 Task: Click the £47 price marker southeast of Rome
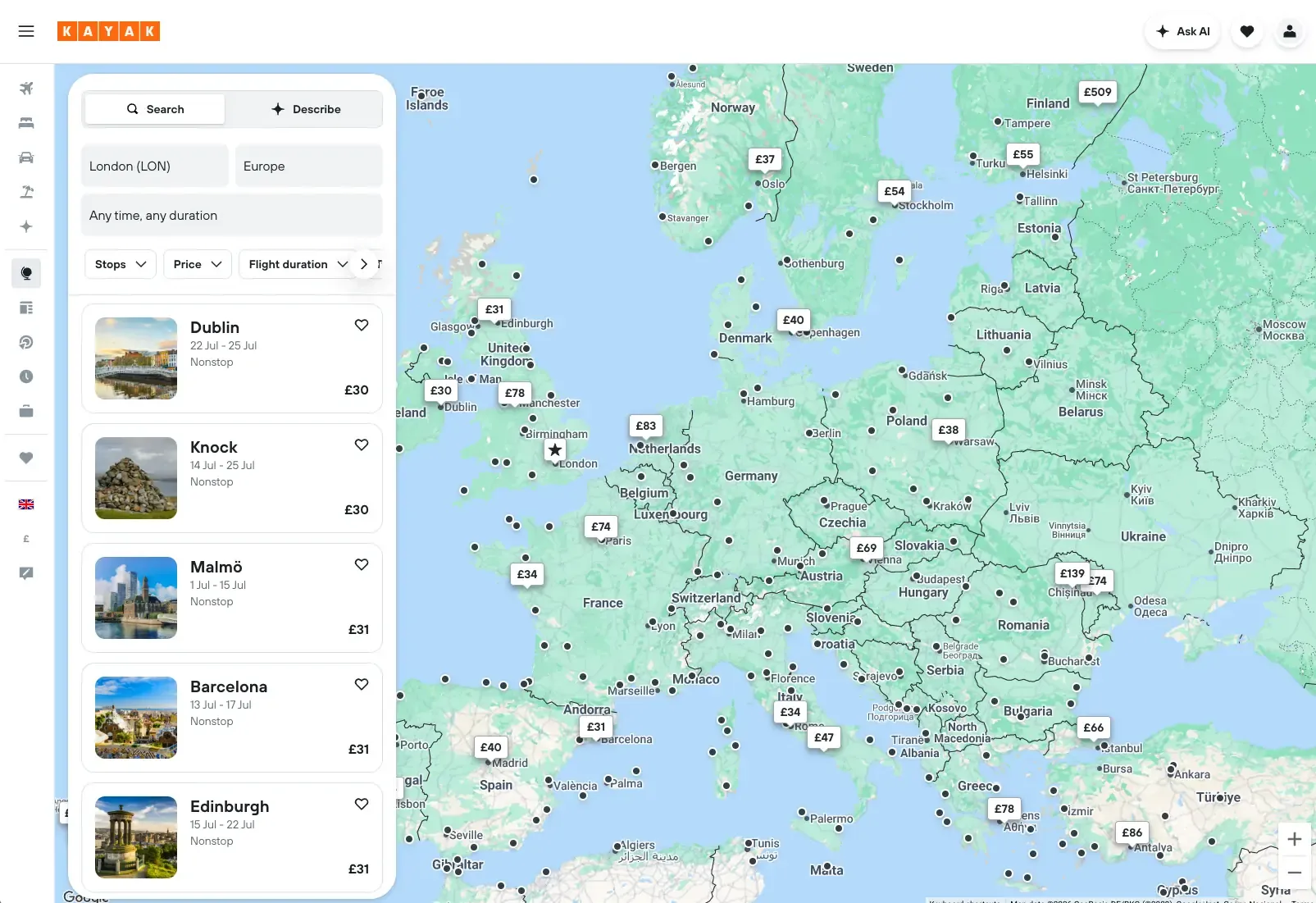click(x=824, y=737)
